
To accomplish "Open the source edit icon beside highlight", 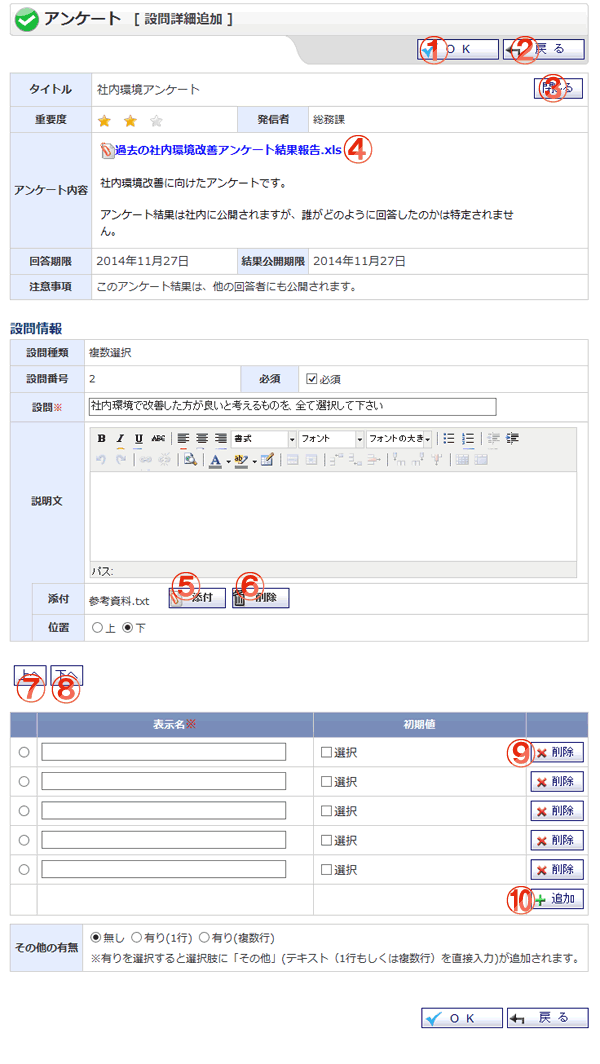I will 267,459.
